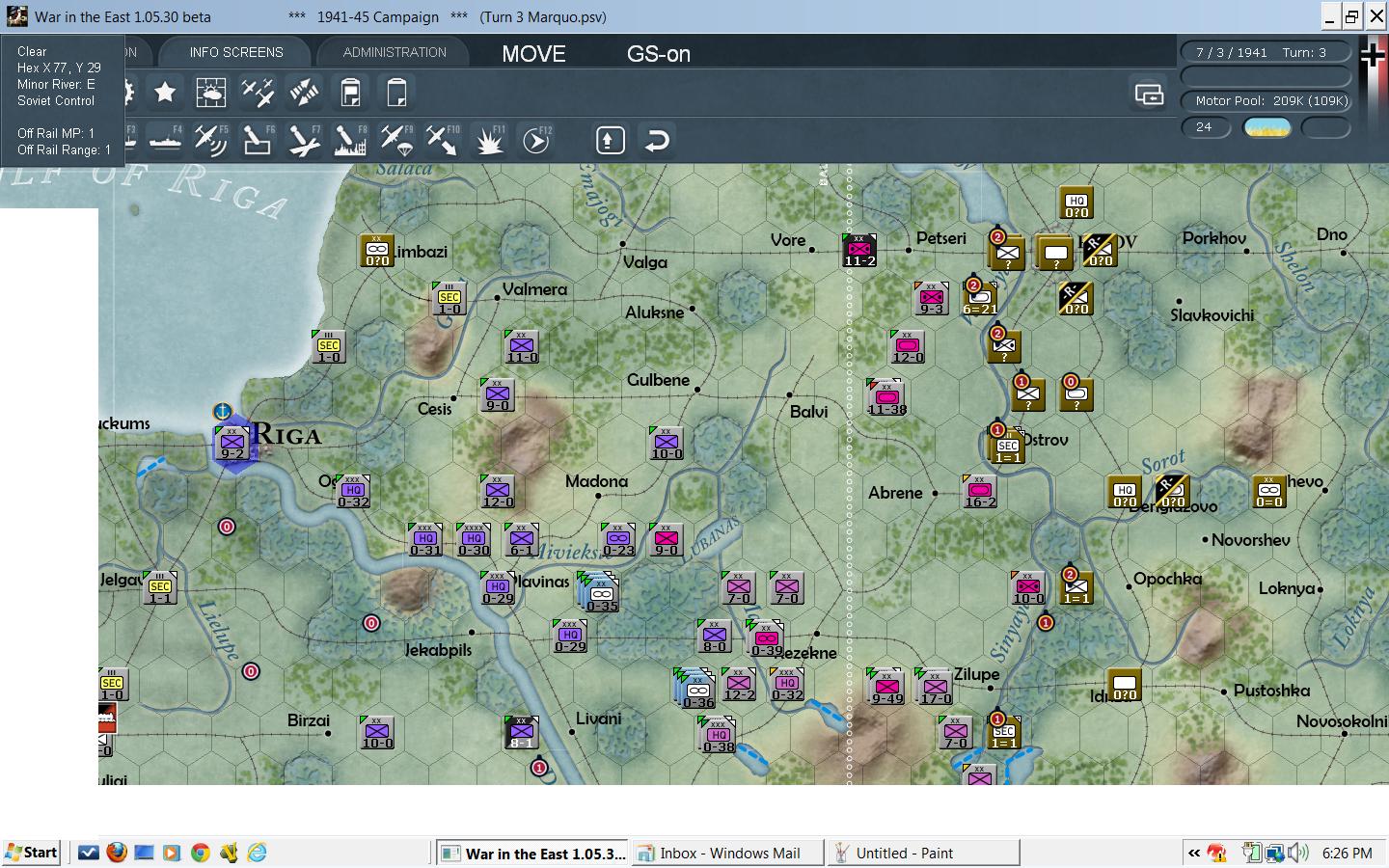Select the SEC 1-1 unit near Jelgava
The height and width of the screenshot is (868, 1389).
click(x=160, y=587)
